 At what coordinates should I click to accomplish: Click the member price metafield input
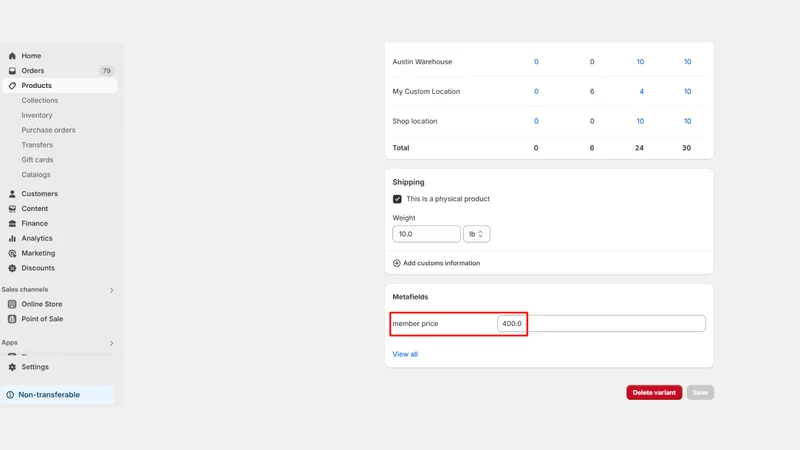(602, 323)
